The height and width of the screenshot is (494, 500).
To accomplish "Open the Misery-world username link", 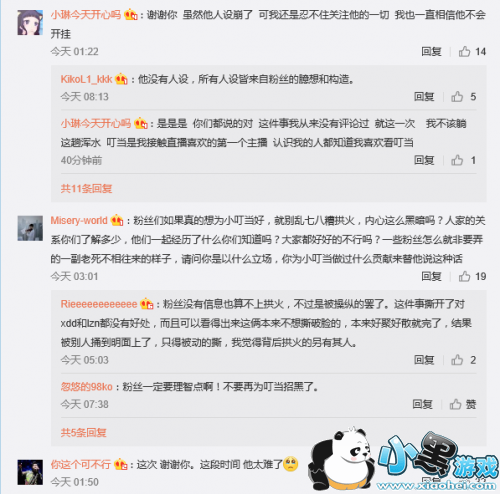I will tap(79, 220).
